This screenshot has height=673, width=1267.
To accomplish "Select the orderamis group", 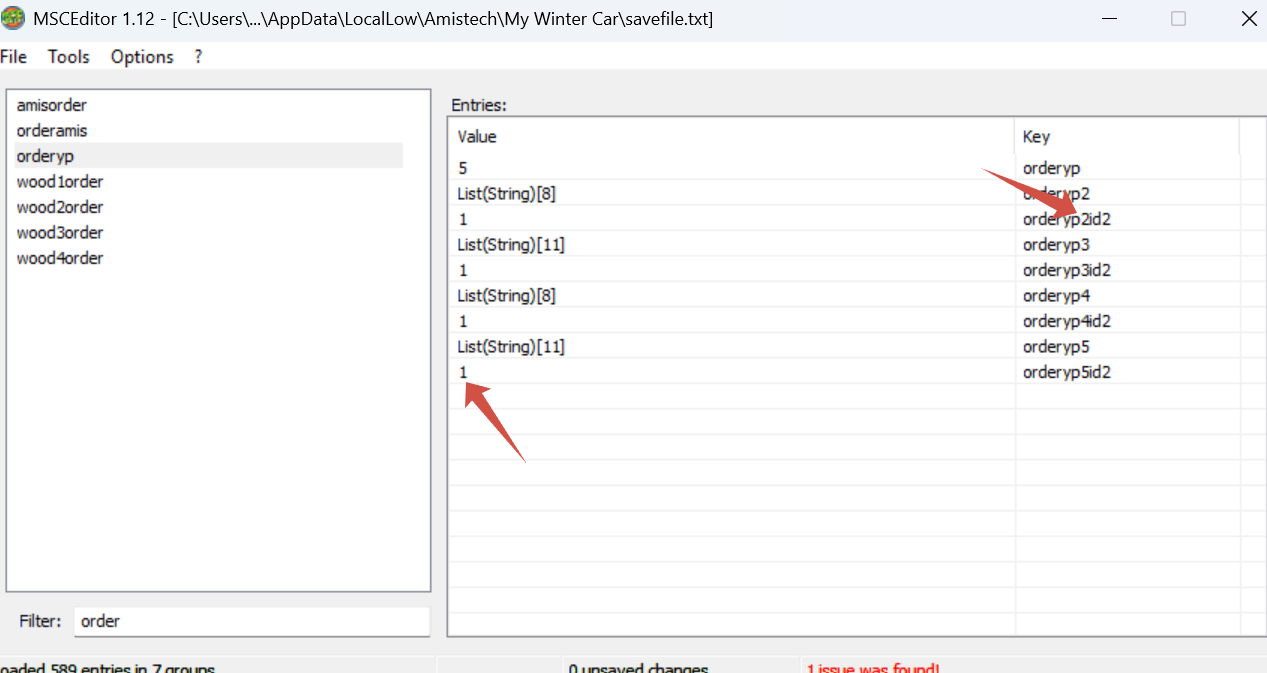I will pyautogui.click(x=52, y=130).
